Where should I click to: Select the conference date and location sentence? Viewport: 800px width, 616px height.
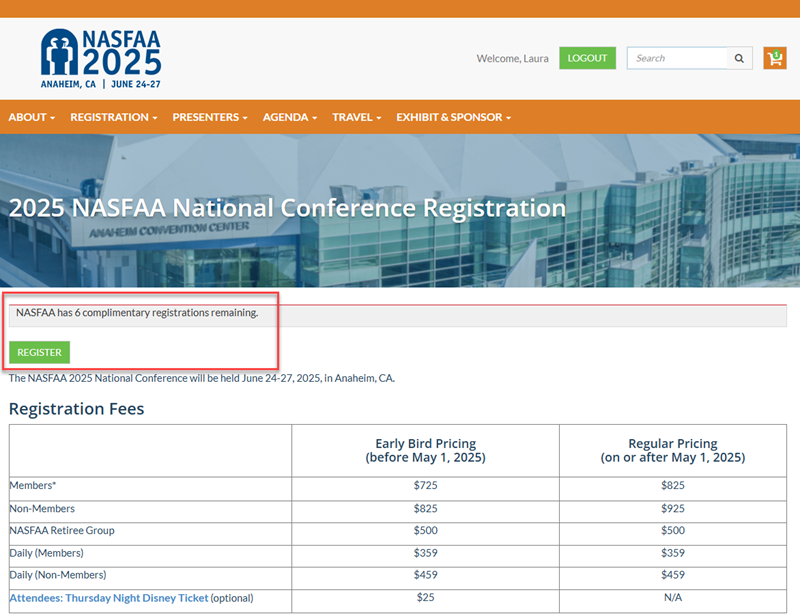click(202, 378)
